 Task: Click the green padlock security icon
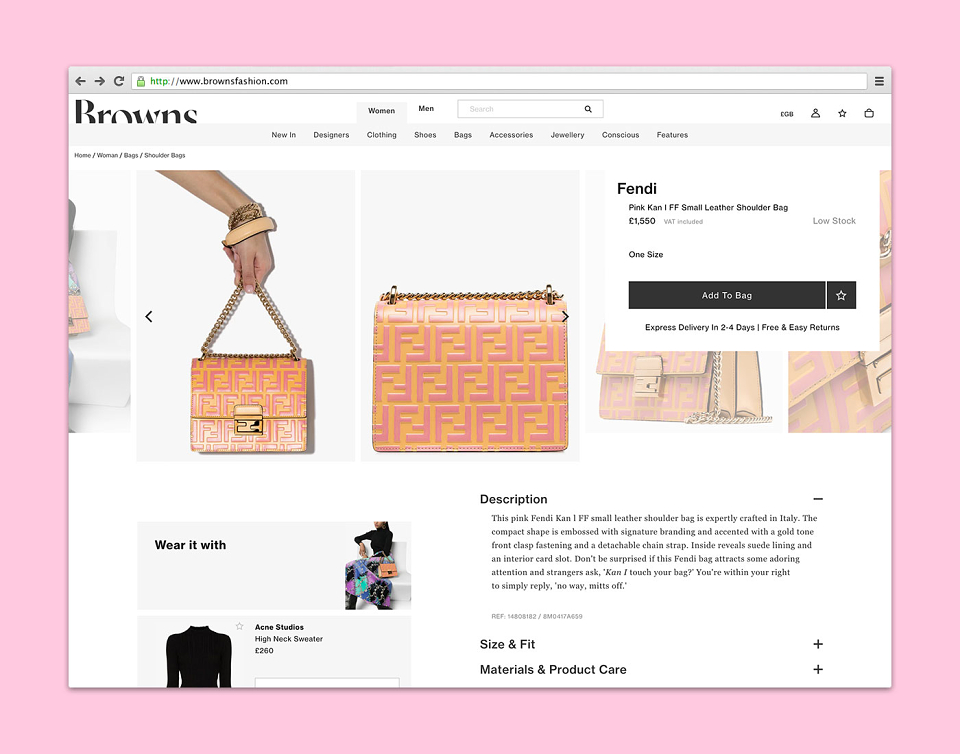(141, 81)
